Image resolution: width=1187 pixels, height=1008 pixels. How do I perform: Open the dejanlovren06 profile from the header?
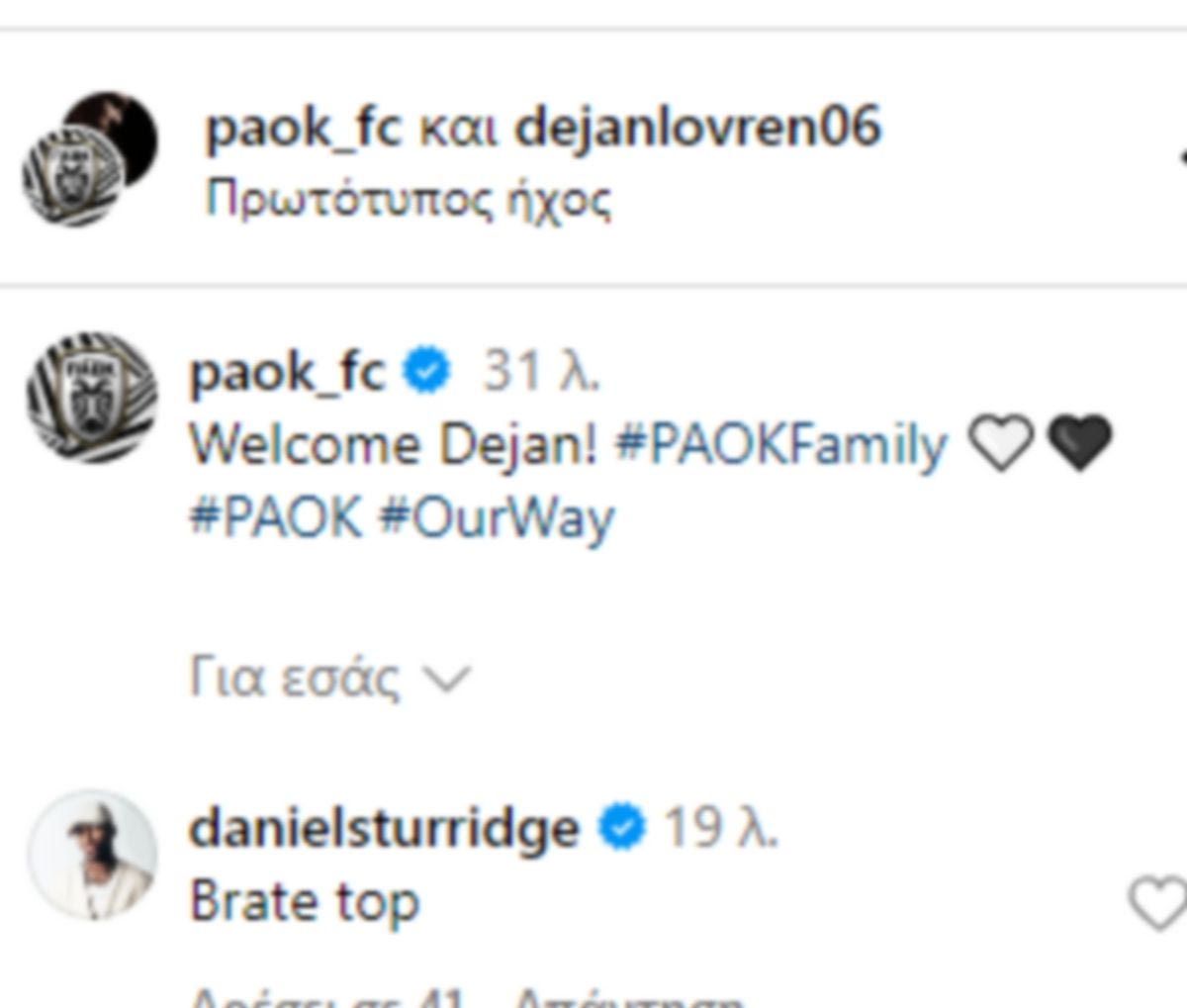tap(698, 127)
